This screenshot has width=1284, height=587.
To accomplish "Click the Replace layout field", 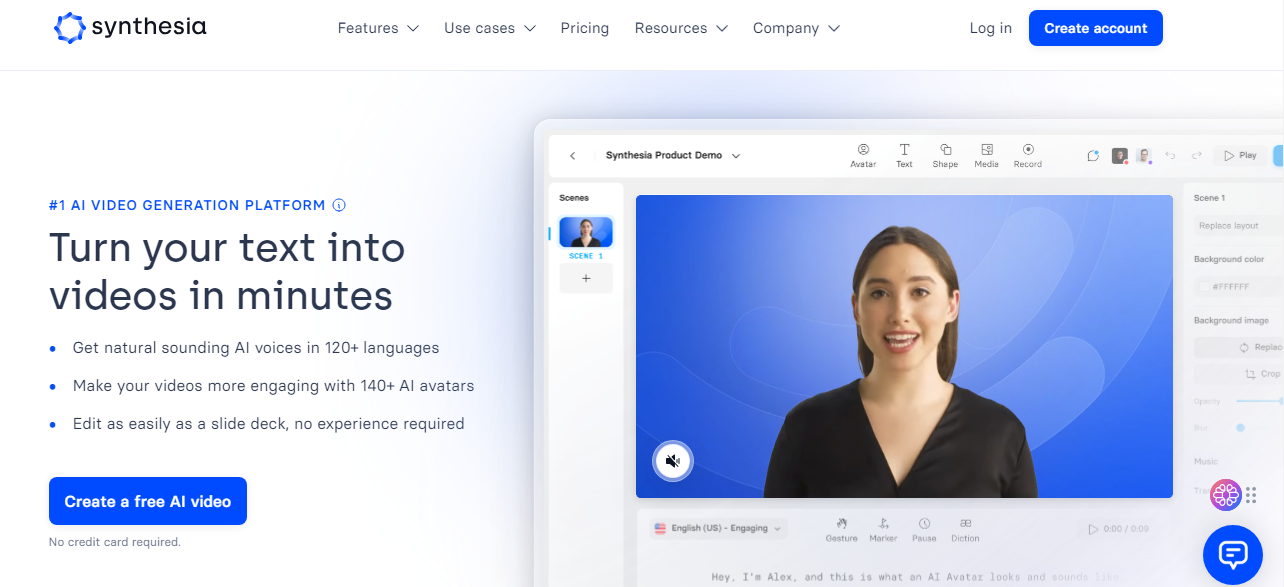I will (x=1239, y=226).
